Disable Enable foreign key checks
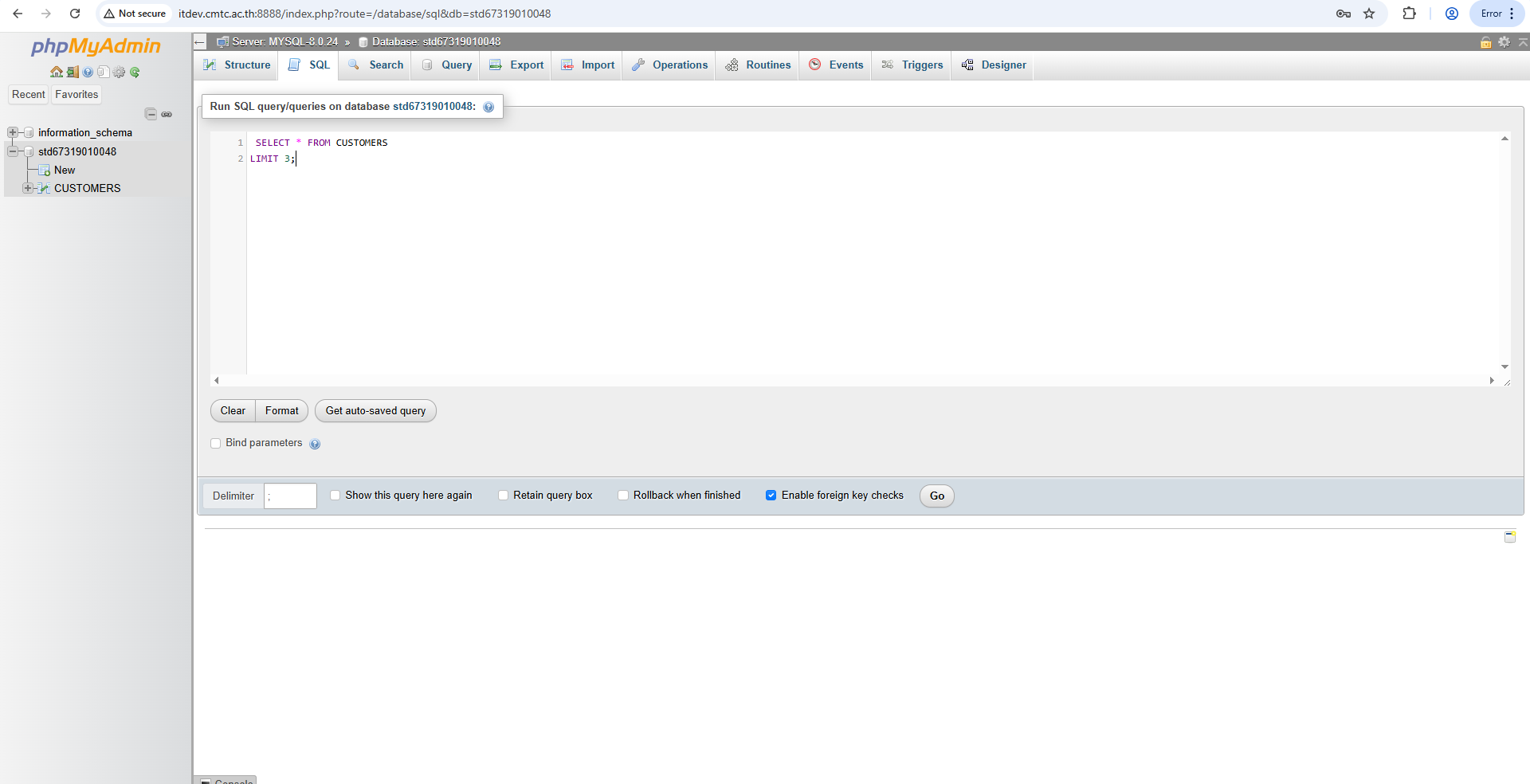This screenshot has width=1530, height=784. point(771,496)
